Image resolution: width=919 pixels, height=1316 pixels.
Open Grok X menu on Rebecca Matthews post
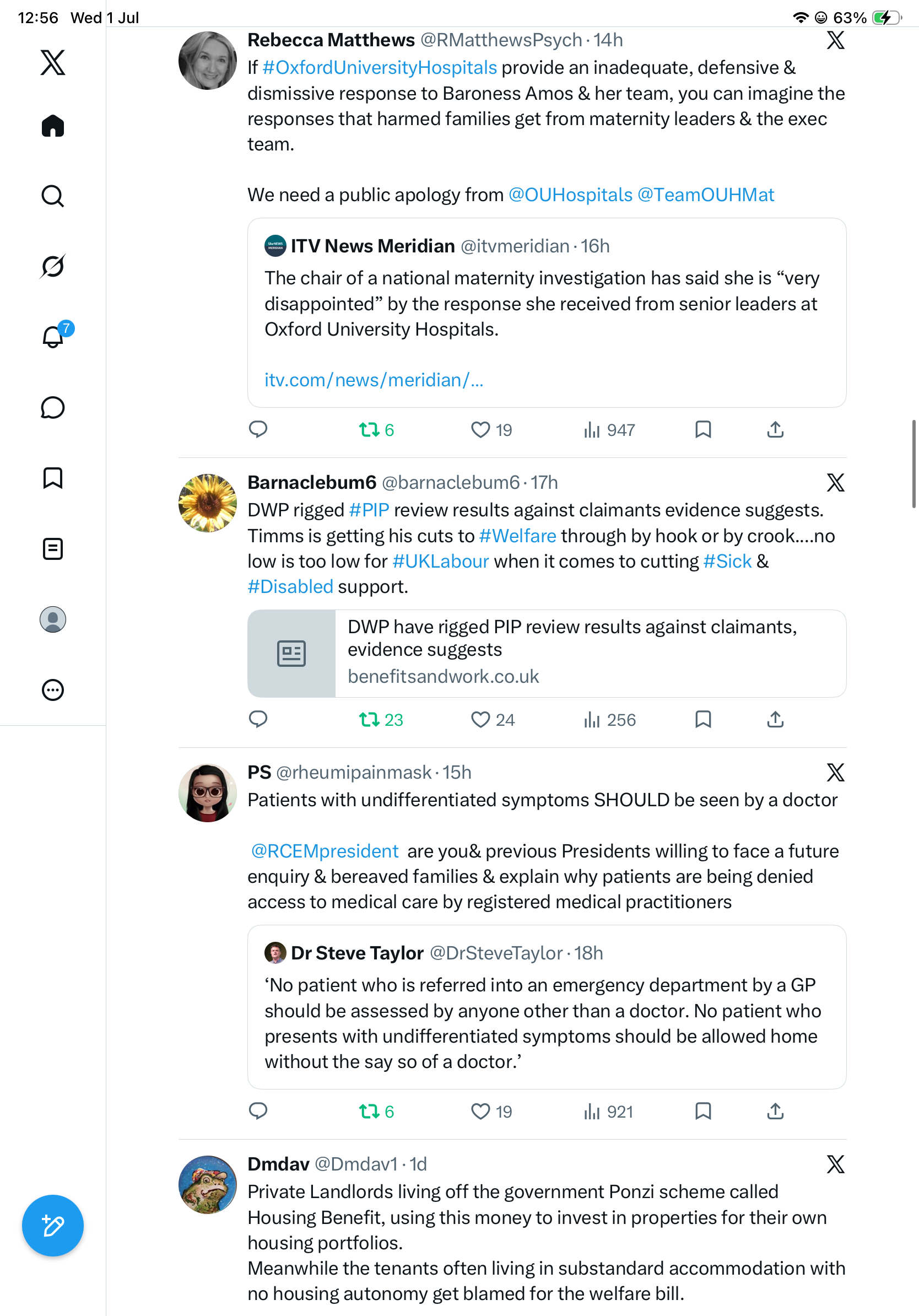coord(835,40)
